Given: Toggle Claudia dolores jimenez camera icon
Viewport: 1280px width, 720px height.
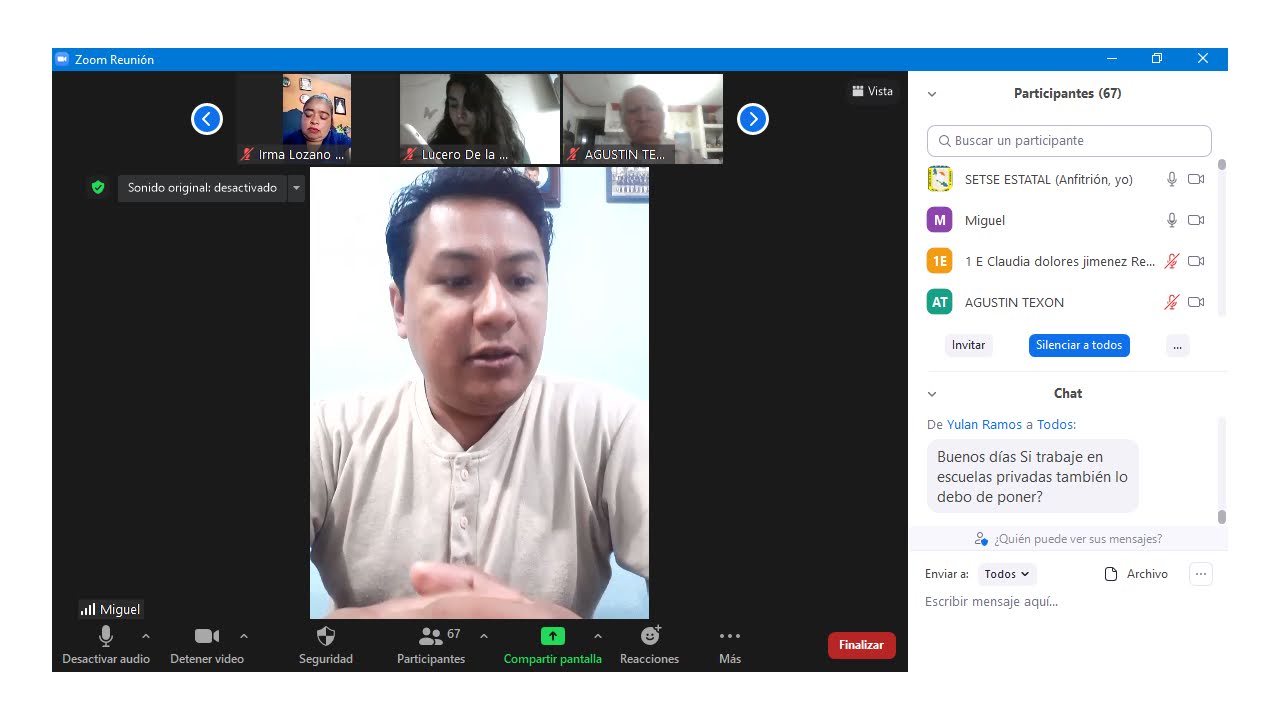Looking at the screenshot, I should tap(1196, 261).
